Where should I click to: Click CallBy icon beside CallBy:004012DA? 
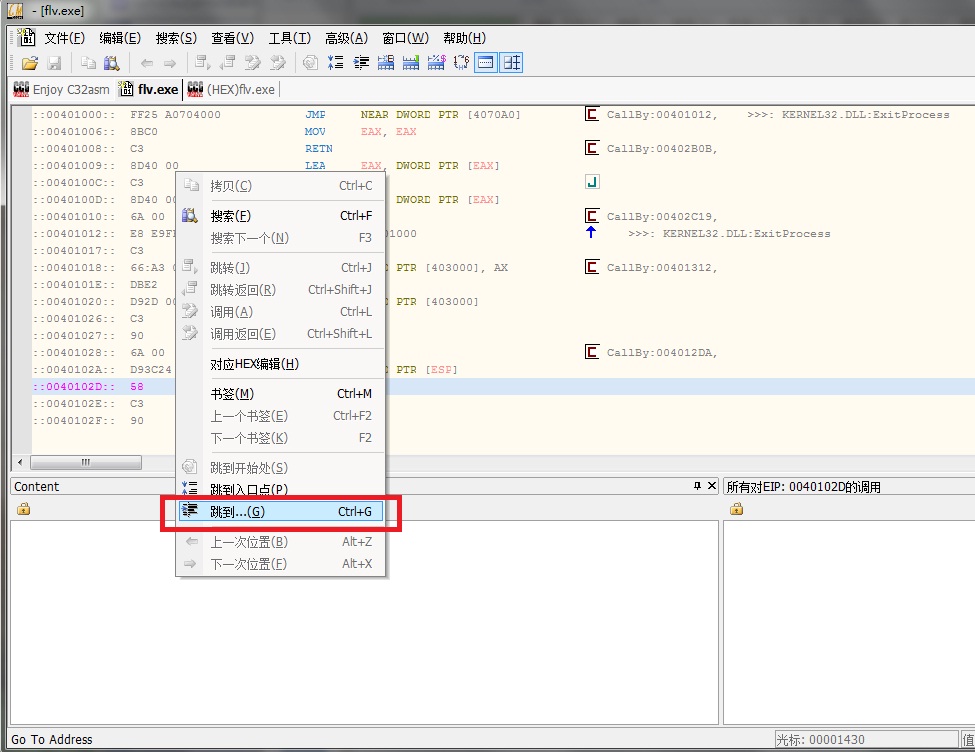(x=592, y=352)
